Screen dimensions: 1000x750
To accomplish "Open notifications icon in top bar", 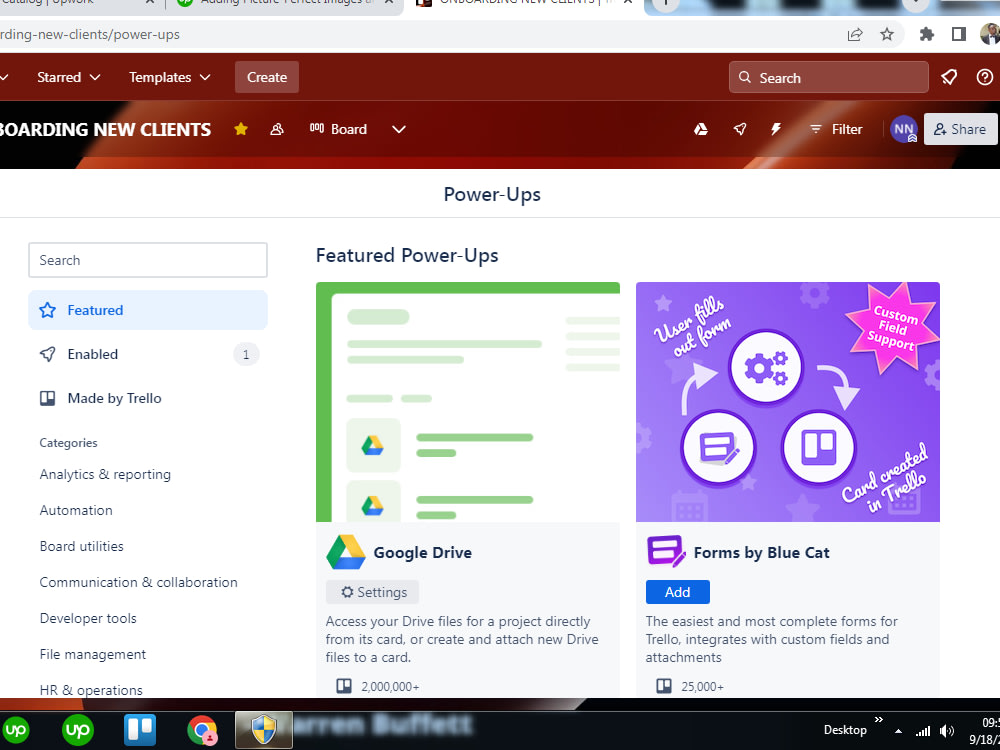I will tap(949, 77).
